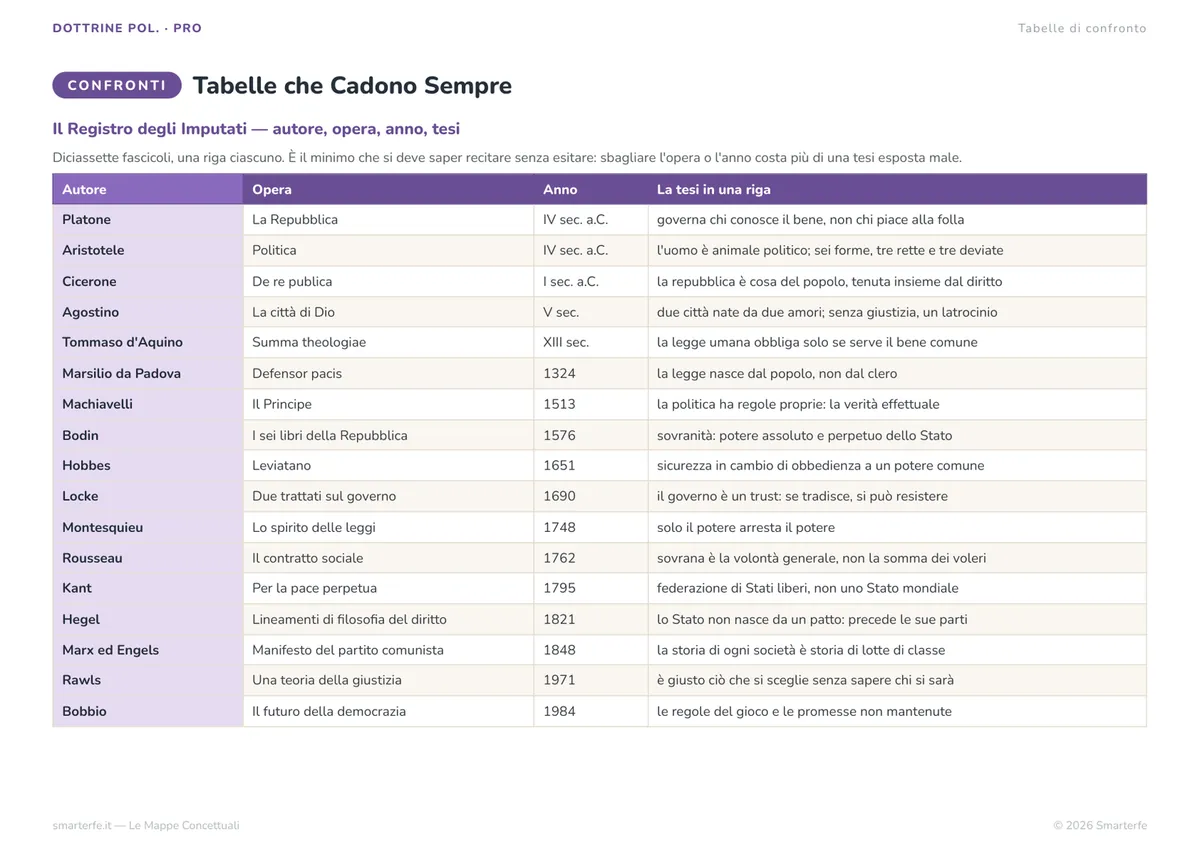Click the Anno column header
The width and height of the screenshot is (1200, 850).
[591, 189]
